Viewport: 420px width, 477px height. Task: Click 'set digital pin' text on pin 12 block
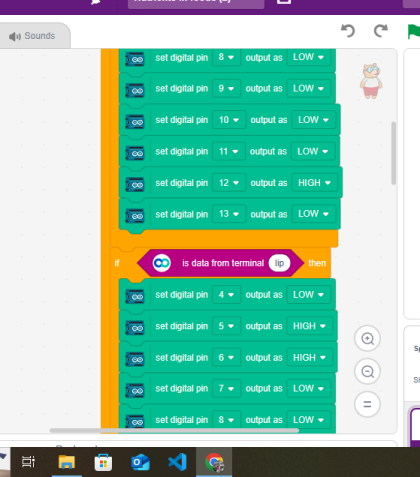coord(182,183)
